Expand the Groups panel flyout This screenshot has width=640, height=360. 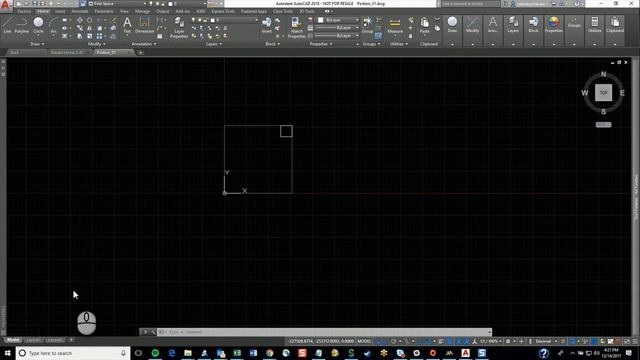click(372, 44)
